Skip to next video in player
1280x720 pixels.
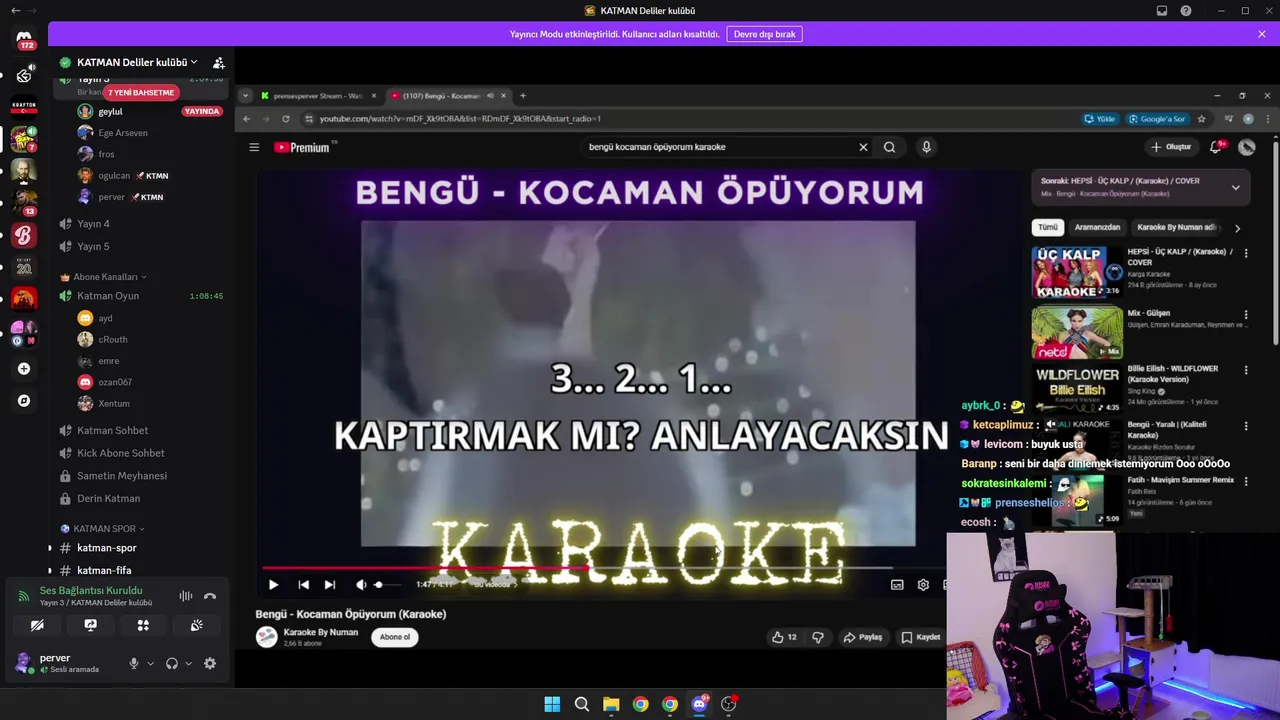click(x=330, y=585)
